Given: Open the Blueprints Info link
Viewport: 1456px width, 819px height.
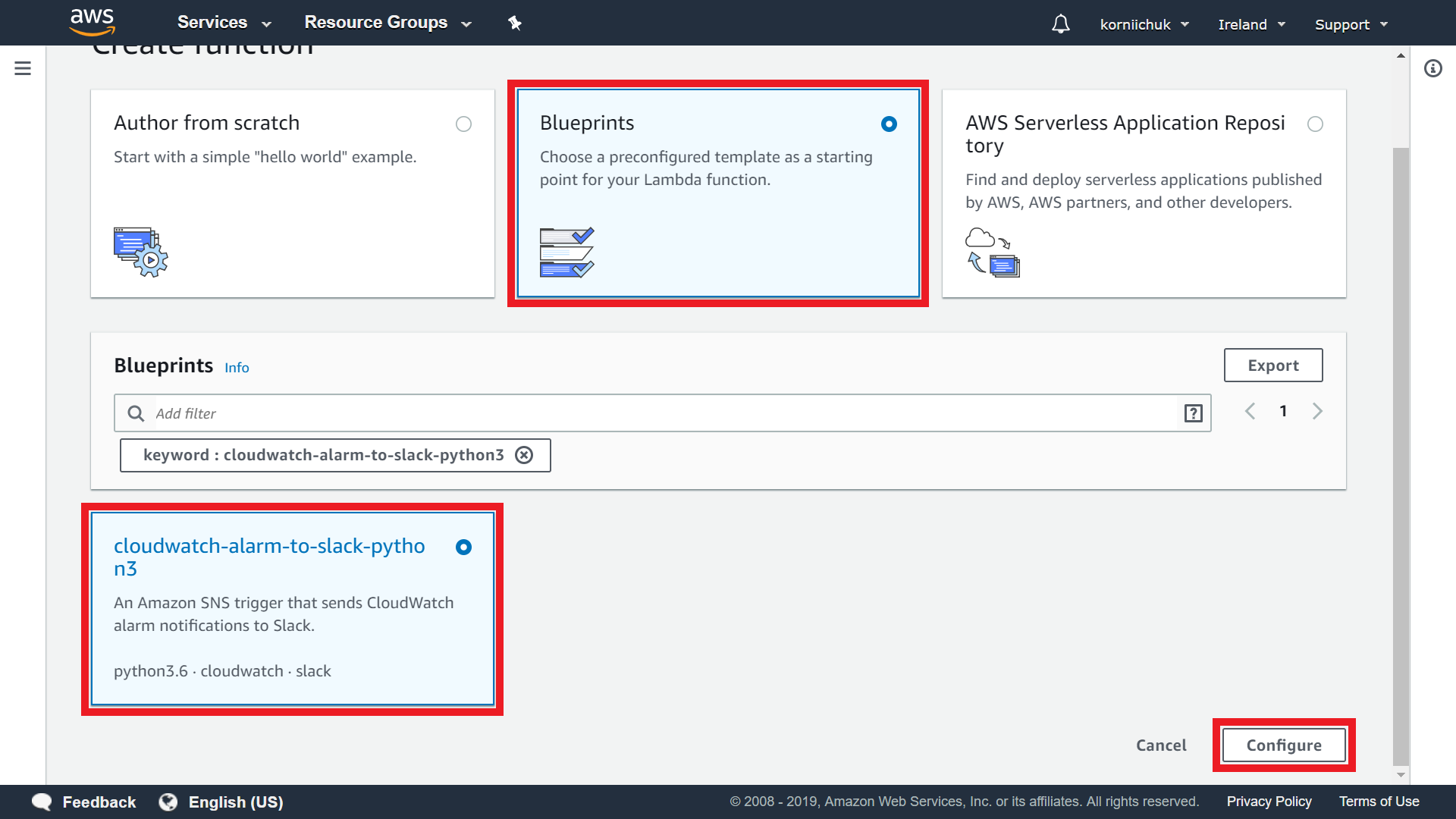Looking at the screenshot, I should click(237, 368).
